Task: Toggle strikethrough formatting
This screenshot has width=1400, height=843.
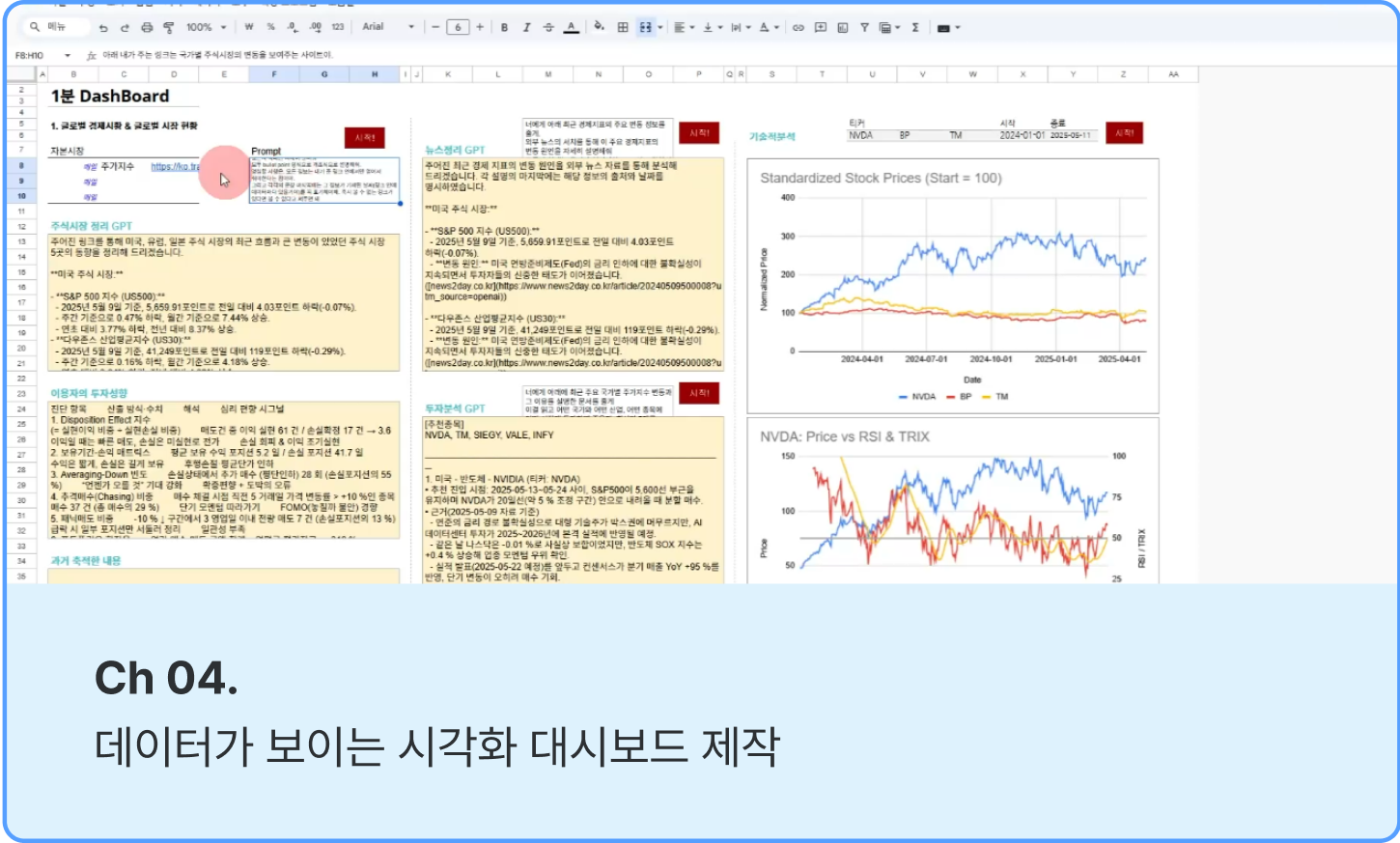Action: [548, 27]
